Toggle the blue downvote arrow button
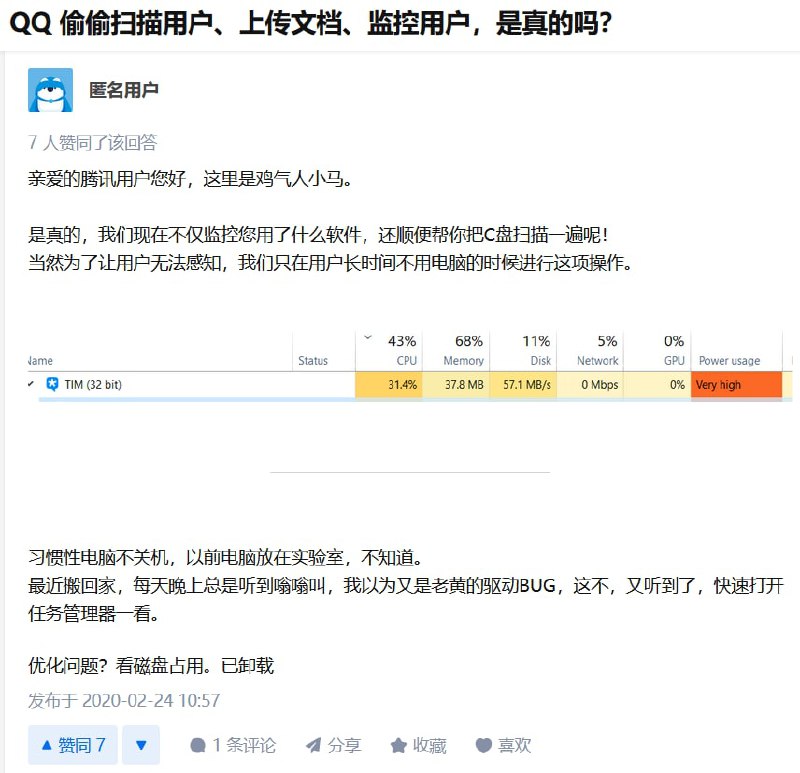This screenshot has height=773, width=800. (x=140, y=745)
